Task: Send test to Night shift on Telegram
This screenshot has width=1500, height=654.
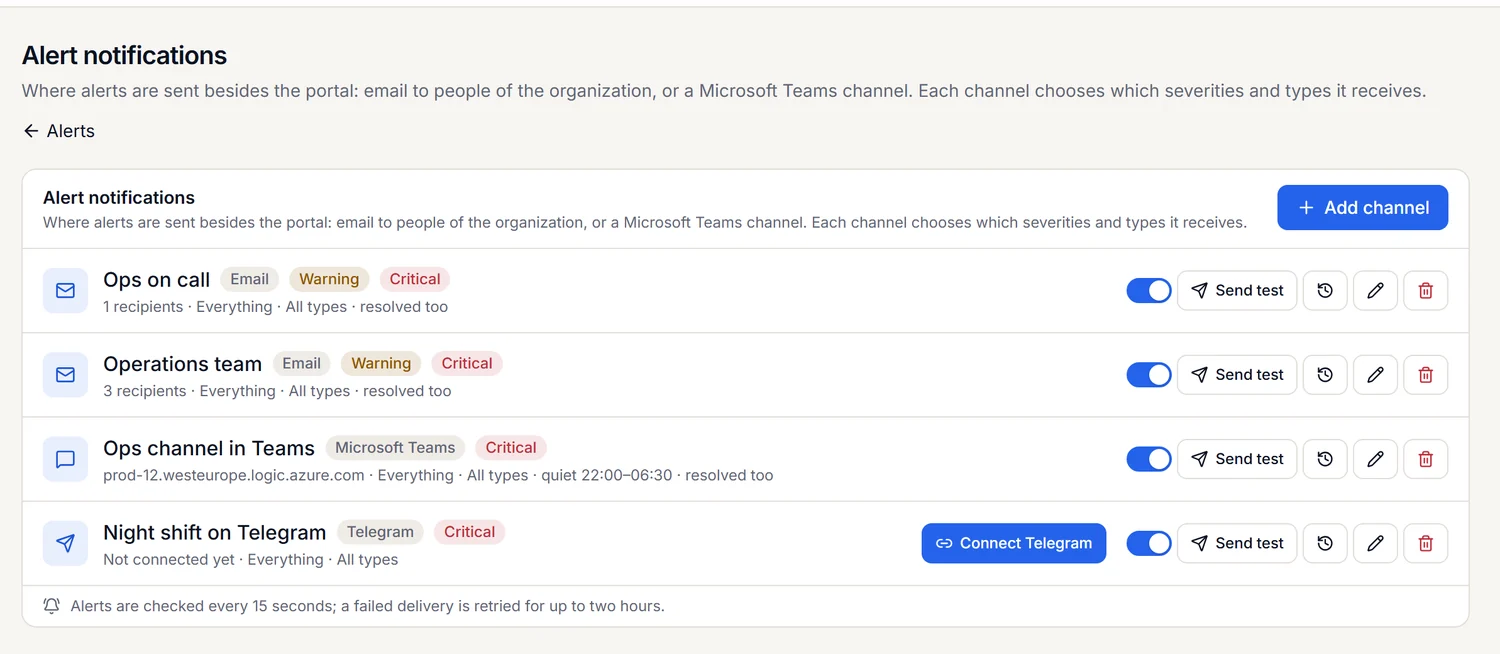Action: click(x=1237, y=543)
